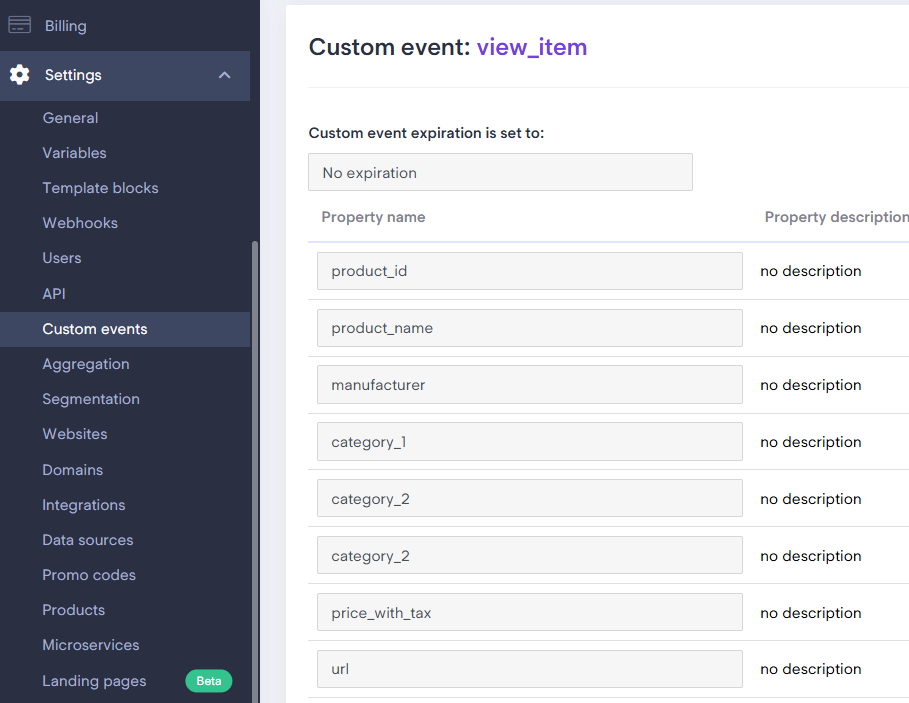Click the product_id property field
The width and height of the screenshot is (909, 703).
pyautogui.click(x=529, y=271)
